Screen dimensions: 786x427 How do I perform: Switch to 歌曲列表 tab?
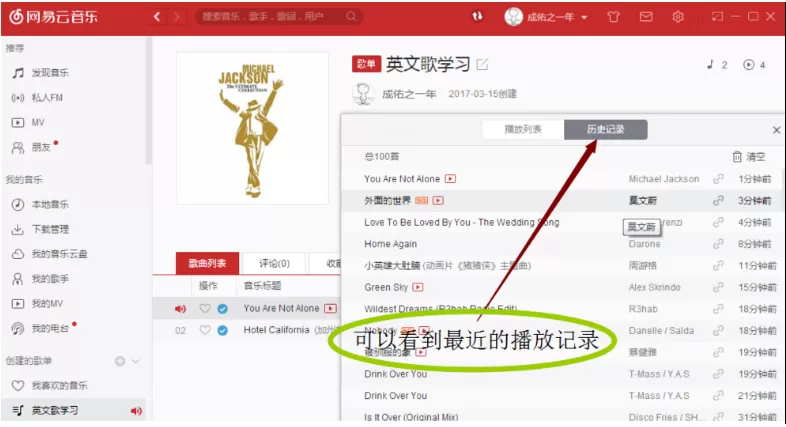(x=207, y=263)
